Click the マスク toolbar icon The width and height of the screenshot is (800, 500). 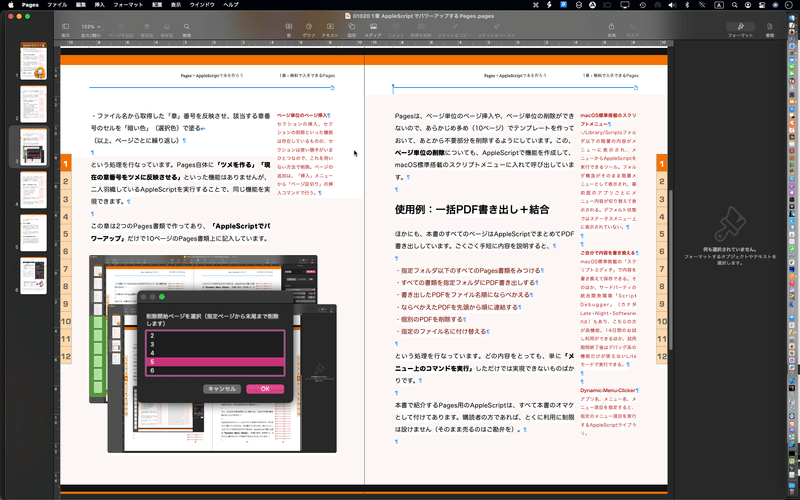[x=632, y=27]
